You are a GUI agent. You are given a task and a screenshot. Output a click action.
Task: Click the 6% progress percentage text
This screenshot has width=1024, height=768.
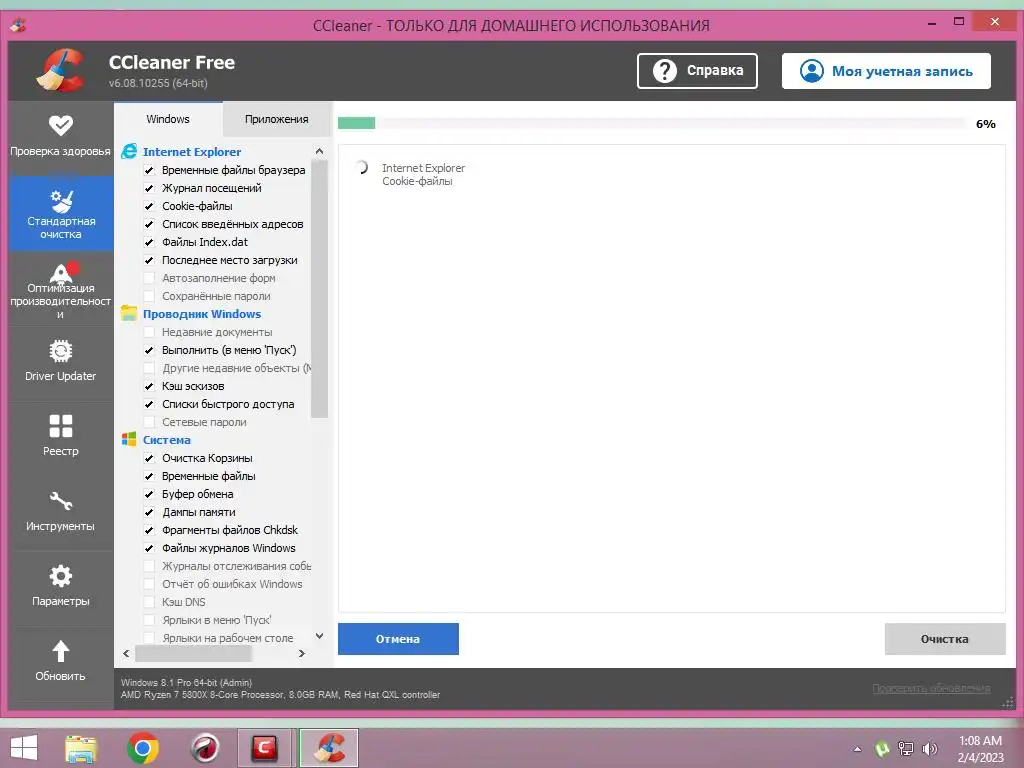point(985,123)
